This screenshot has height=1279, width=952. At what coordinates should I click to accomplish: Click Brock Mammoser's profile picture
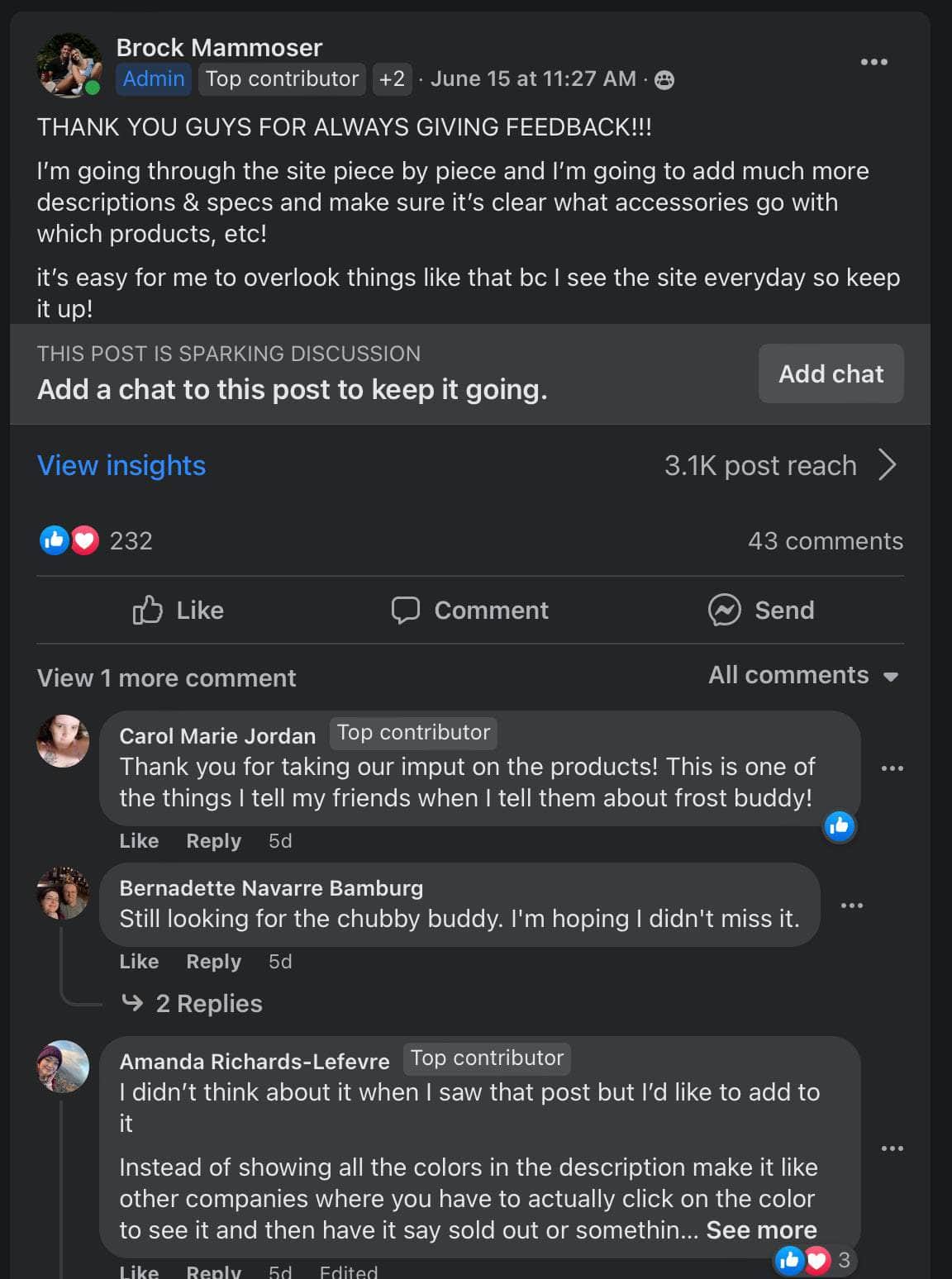click(x=69, y=64)
